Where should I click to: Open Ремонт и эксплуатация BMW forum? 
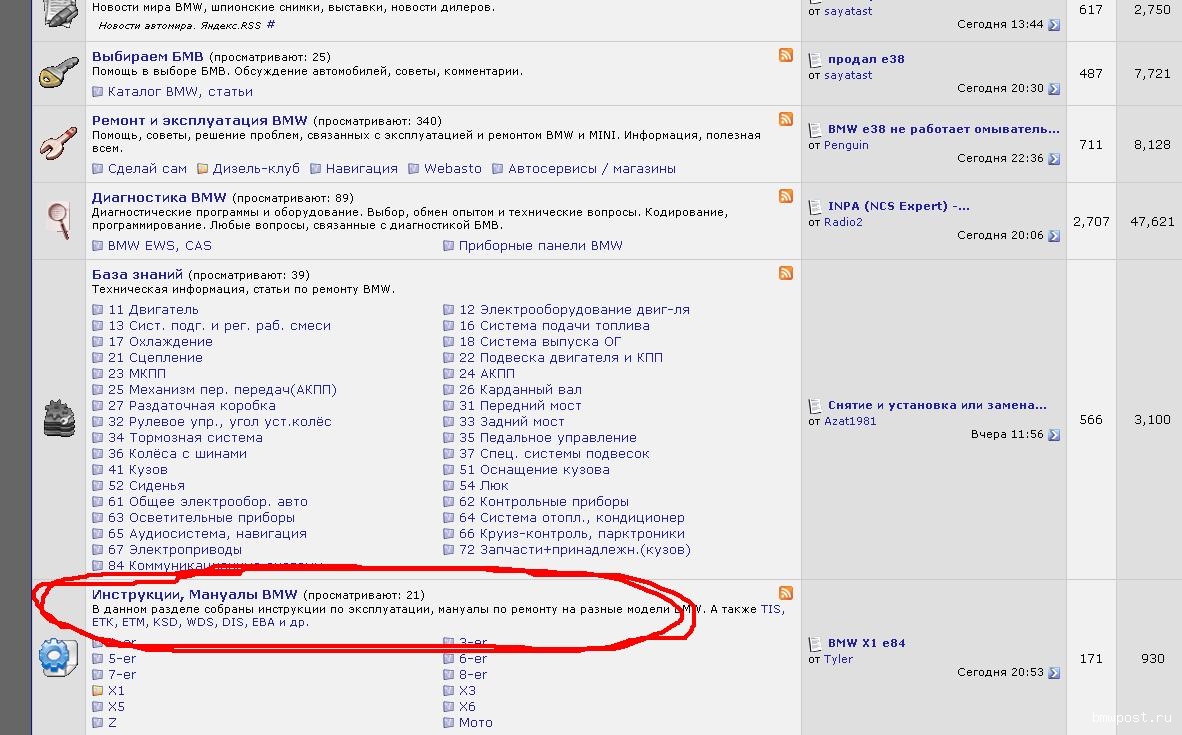pyautogui.click(x=199, y=121)
